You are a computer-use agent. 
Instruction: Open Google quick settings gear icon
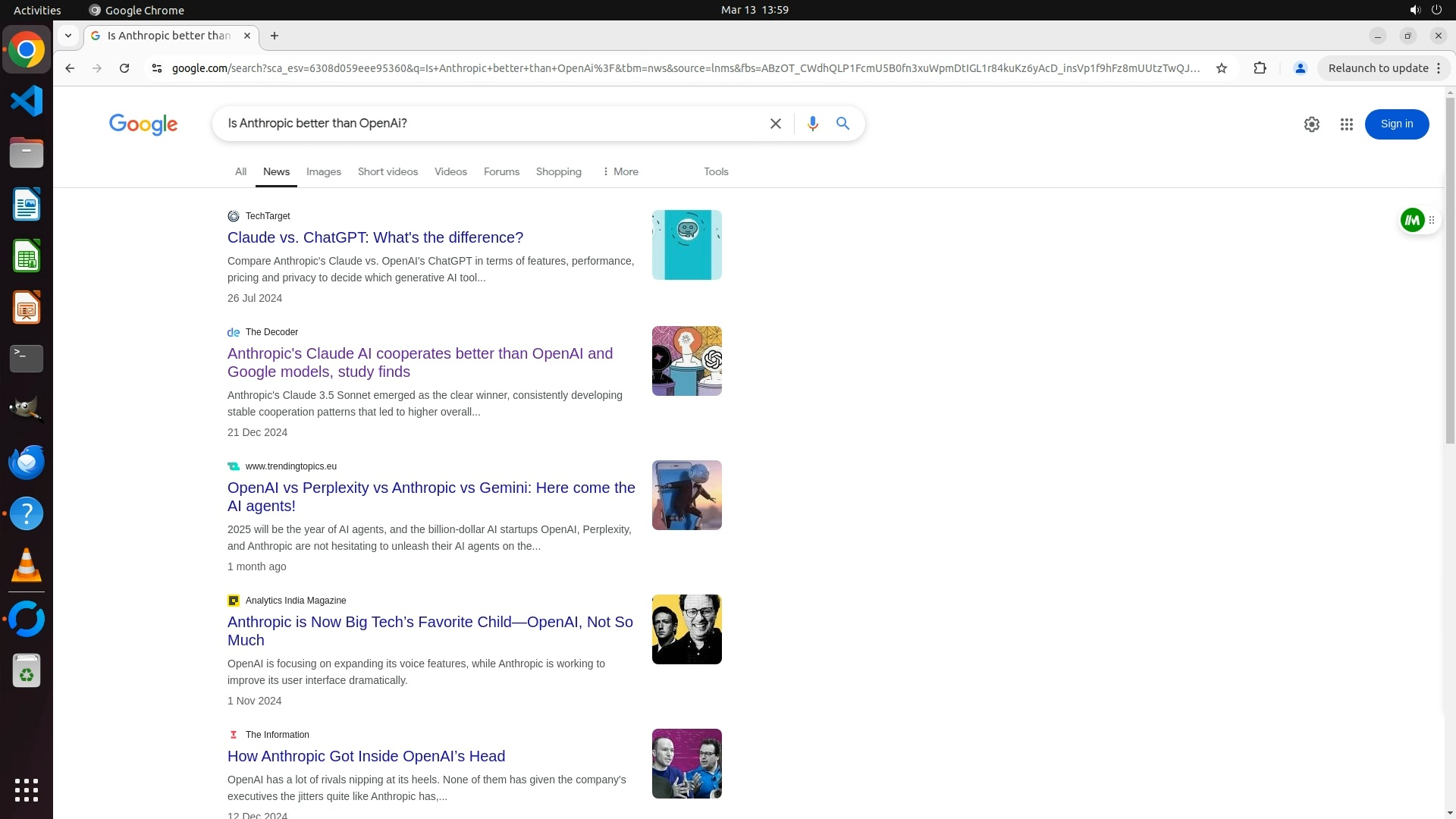pos(1311,124)
